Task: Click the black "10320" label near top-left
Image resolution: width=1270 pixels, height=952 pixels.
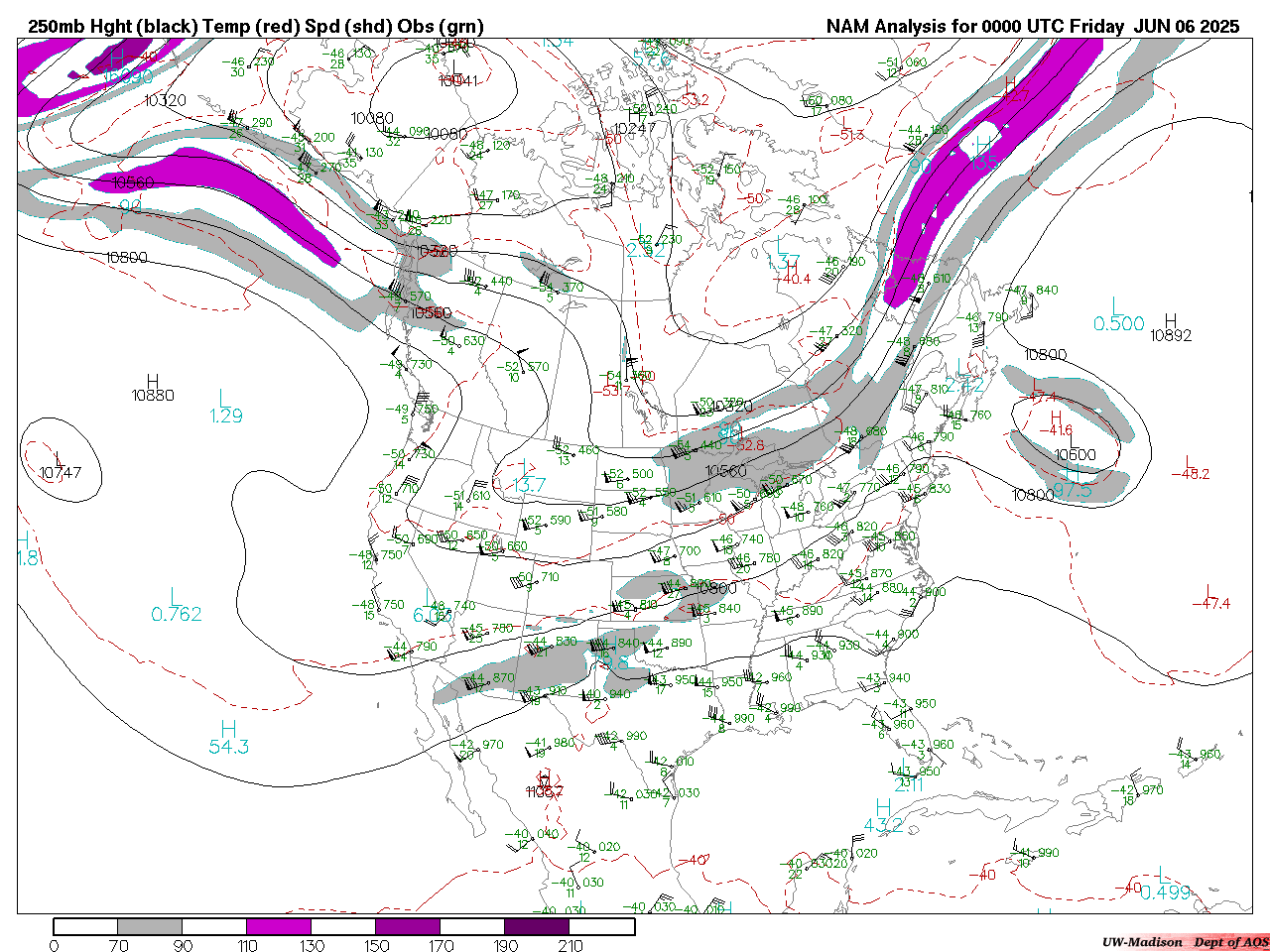Action: (x=165, y=100)
